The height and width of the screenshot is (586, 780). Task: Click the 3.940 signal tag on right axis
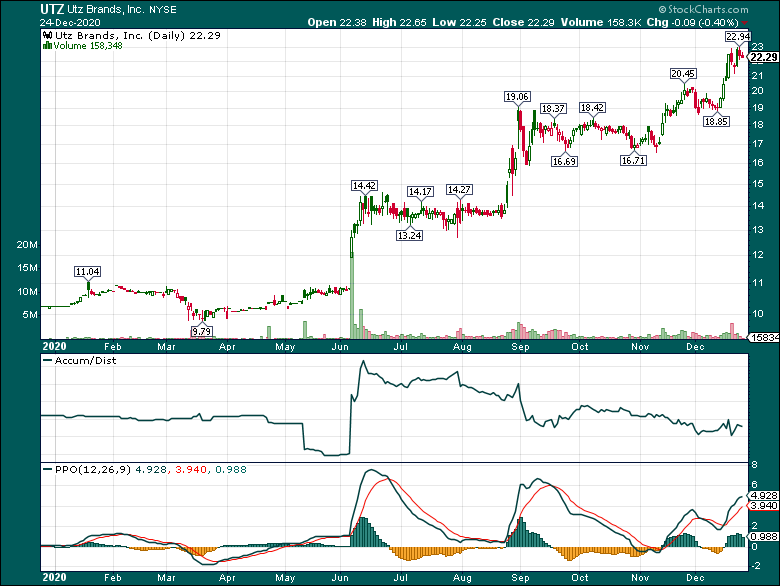click(x=764, y=505)
